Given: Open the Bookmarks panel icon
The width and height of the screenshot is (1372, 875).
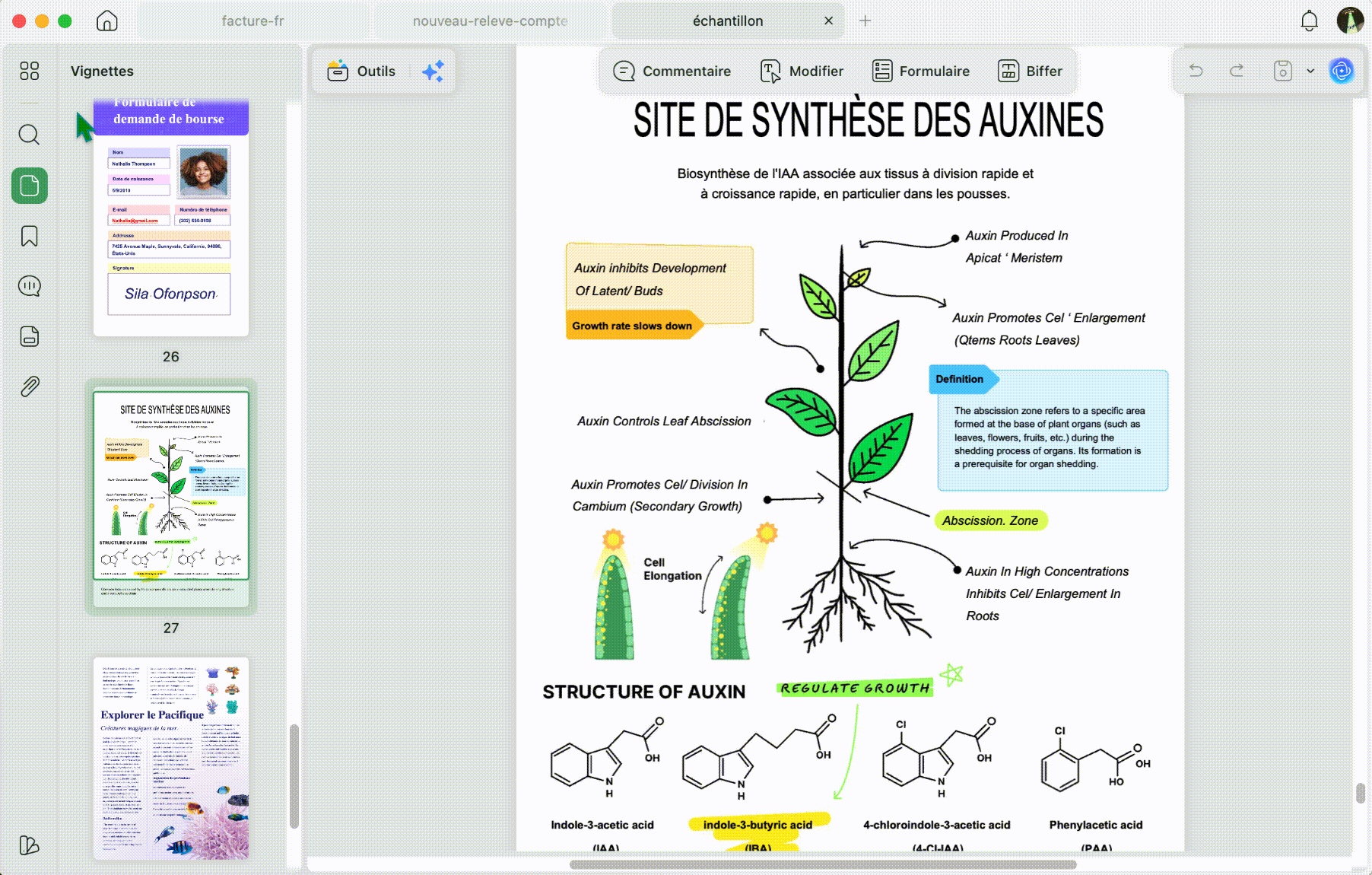Looking at the screenshot, I should (29, 236).
